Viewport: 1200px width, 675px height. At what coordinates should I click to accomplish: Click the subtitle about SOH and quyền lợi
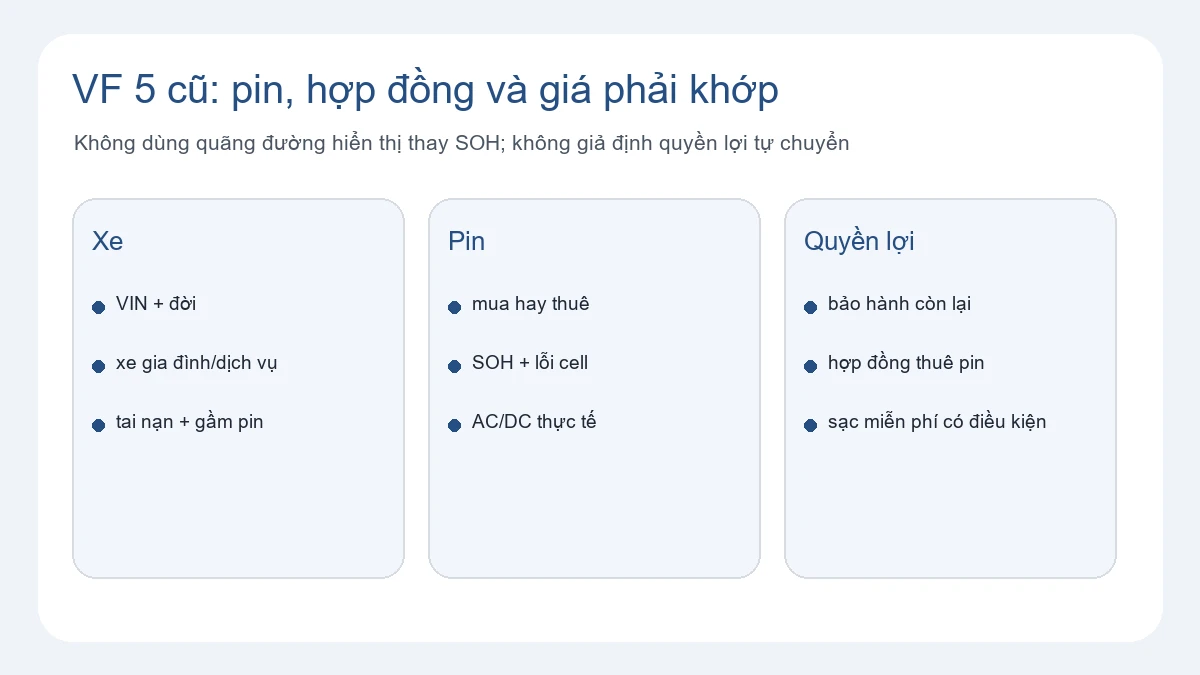coord(461,143)
